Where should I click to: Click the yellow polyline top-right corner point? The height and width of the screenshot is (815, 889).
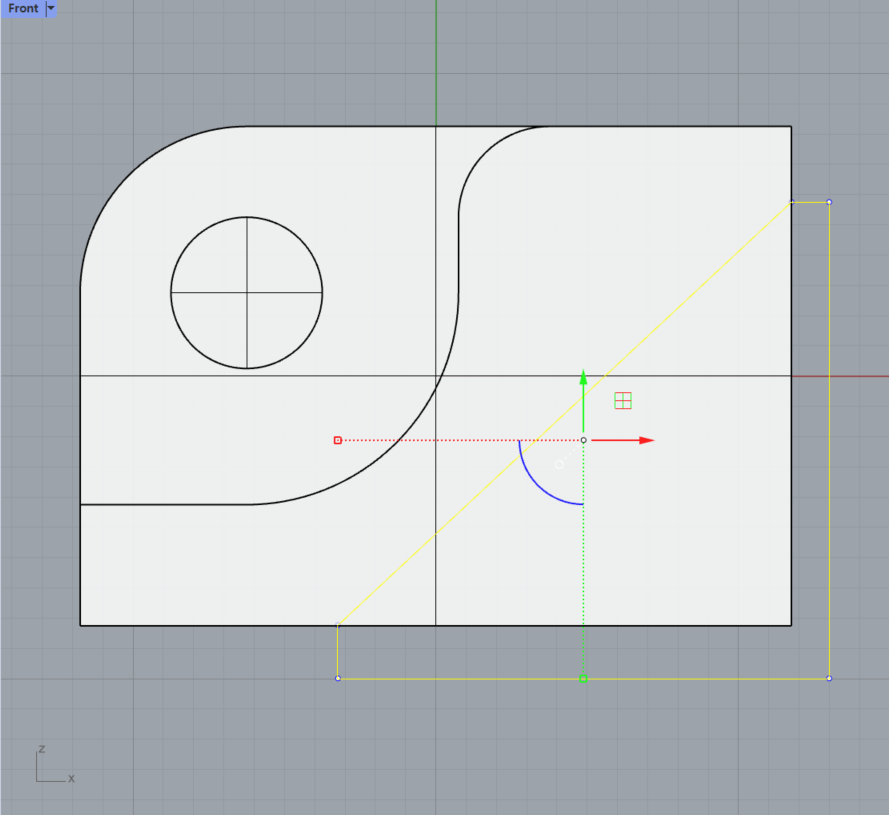pyautogui.click(x=829, y=202)
